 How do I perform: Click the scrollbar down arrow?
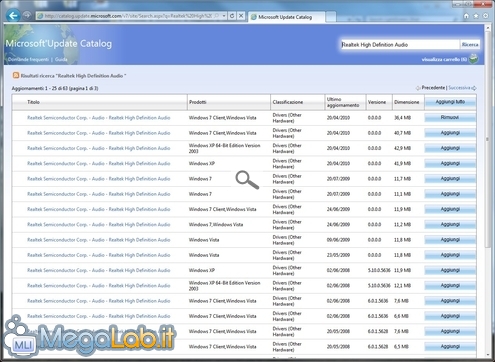pyautogui.click(x=488, y=355)
